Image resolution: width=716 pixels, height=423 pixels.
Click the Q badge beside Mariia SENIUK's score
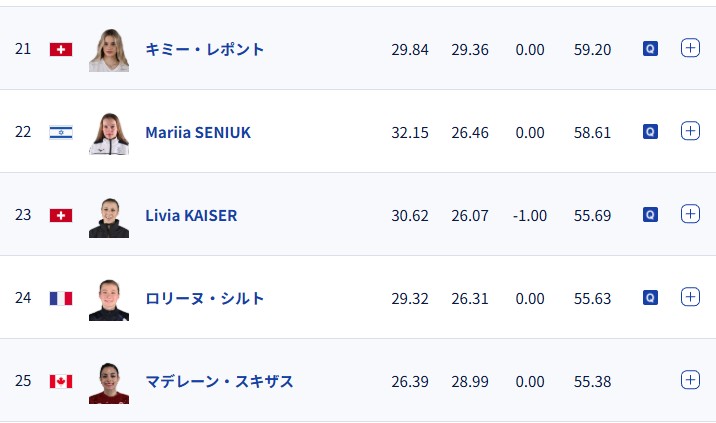click(650, 131)
